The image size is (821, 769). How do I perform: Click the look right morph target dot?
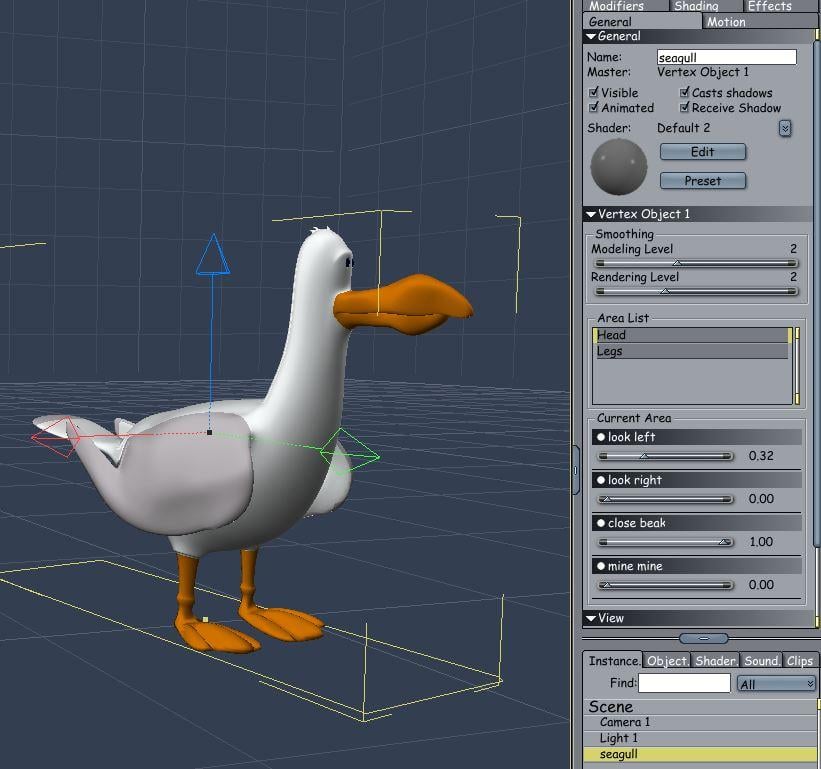pyautogui.click(x=601, y=480)
